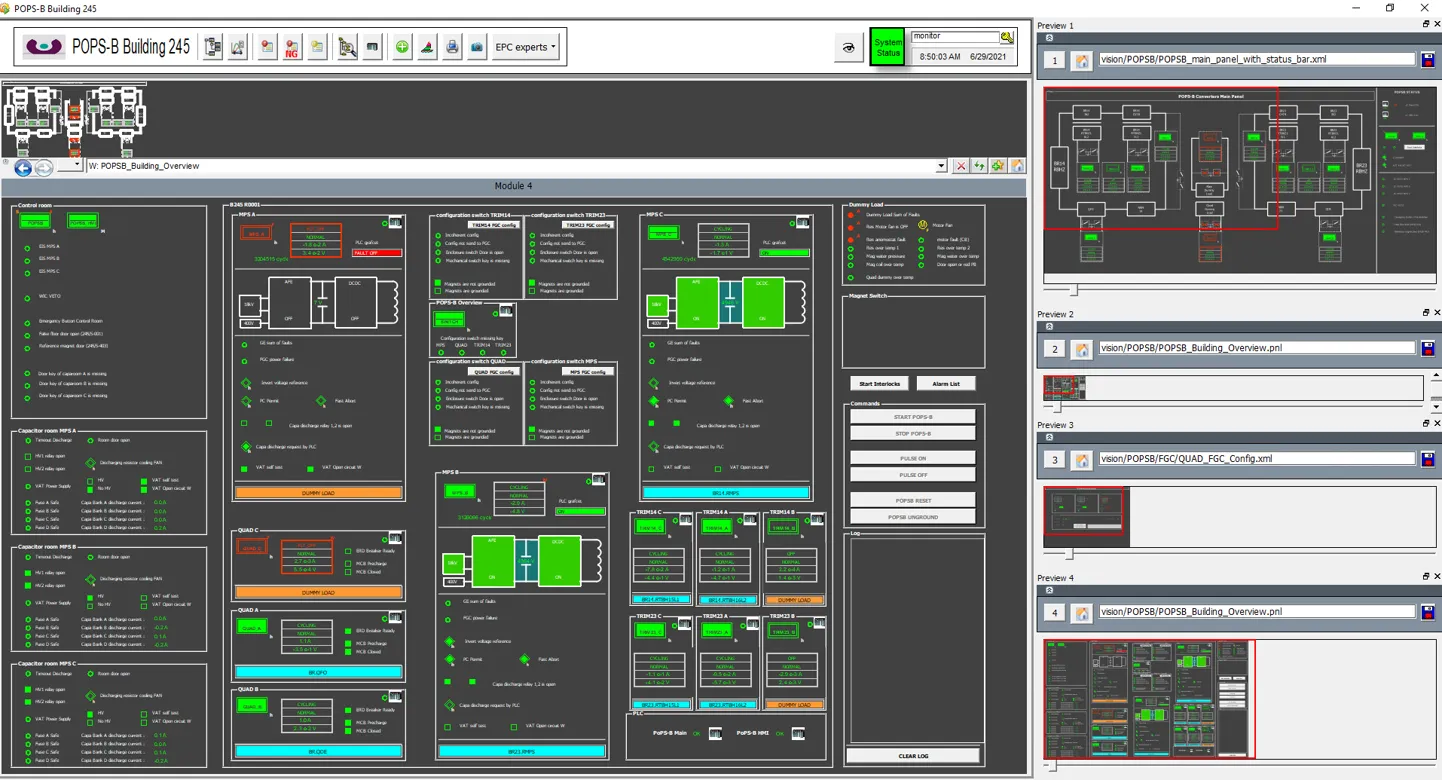Screen dimensions: 1442x780
Task: Open the MPS C detail panel icon
Action: [x=802, y=222]
